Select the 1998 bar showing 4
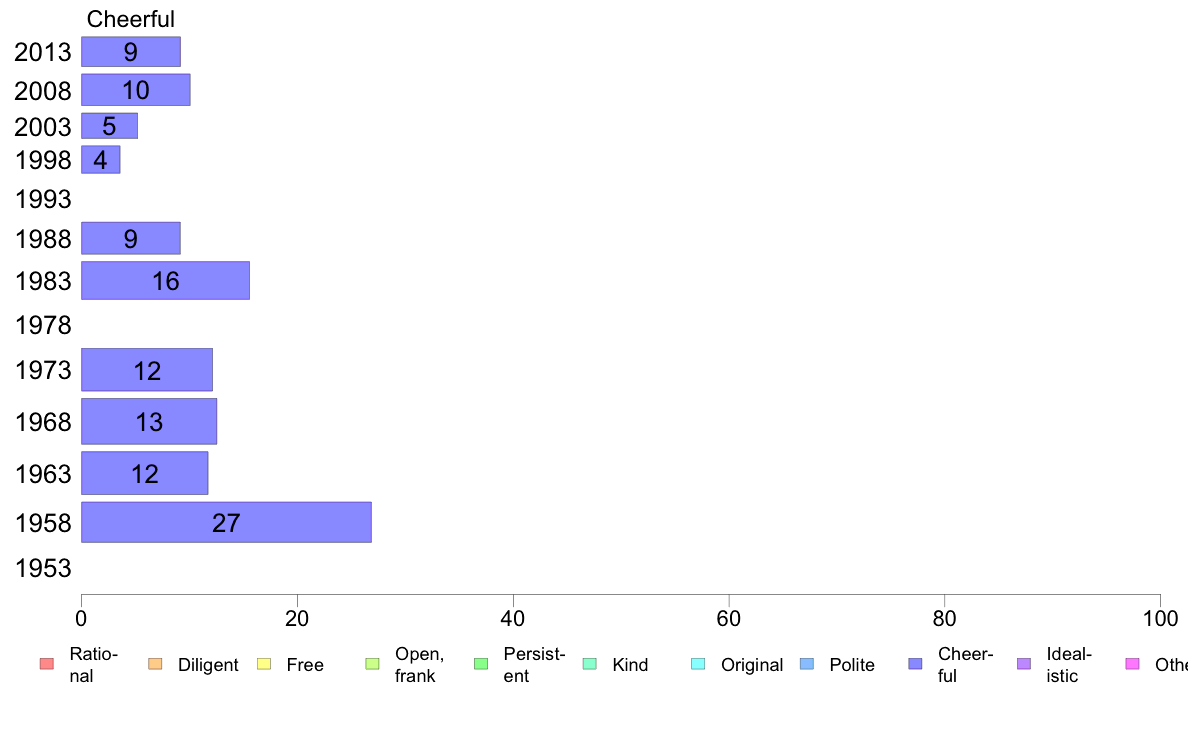 (100, 160)
